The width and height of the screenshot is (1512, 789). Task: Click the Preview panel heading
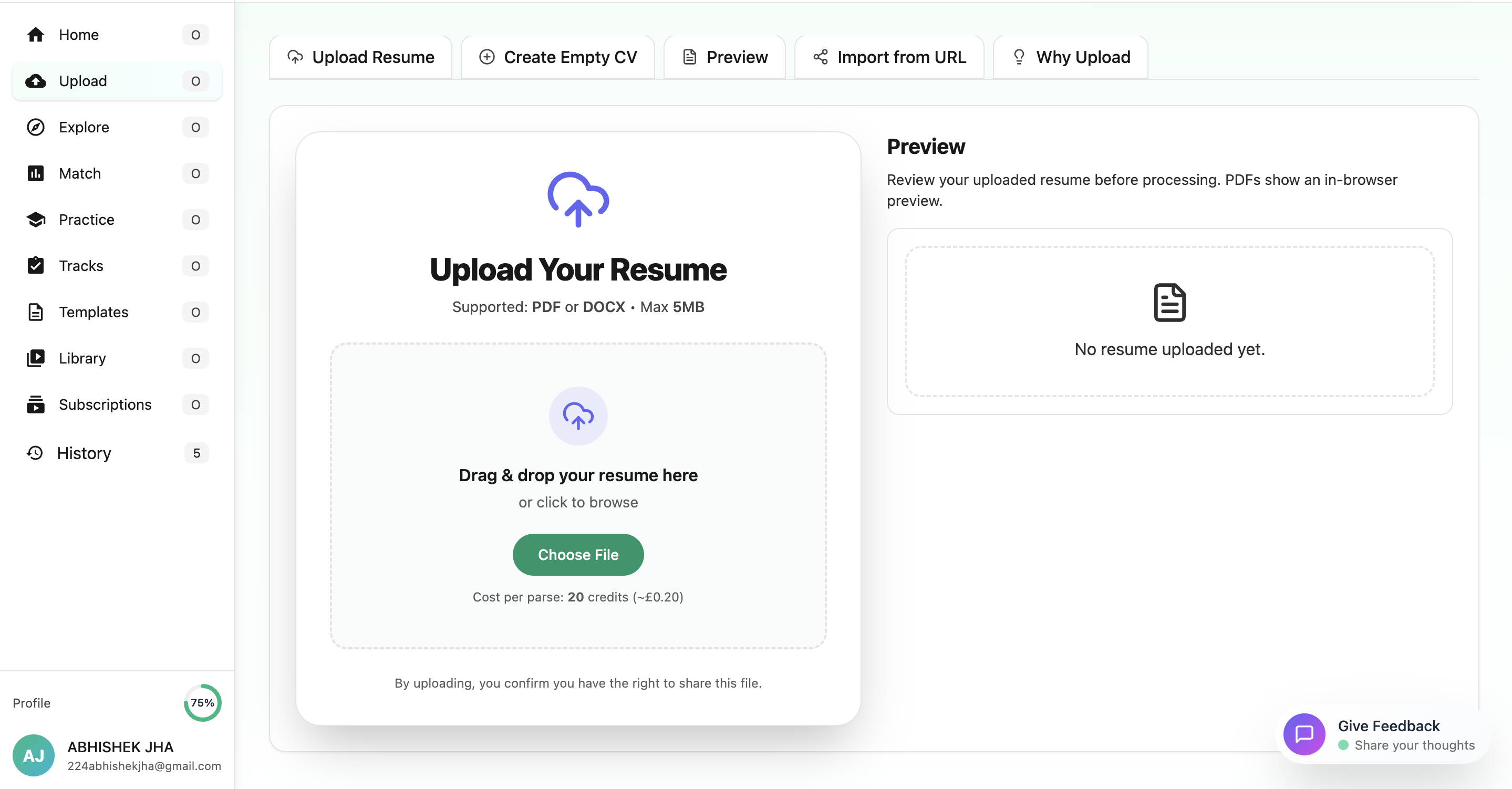(926, 147)
